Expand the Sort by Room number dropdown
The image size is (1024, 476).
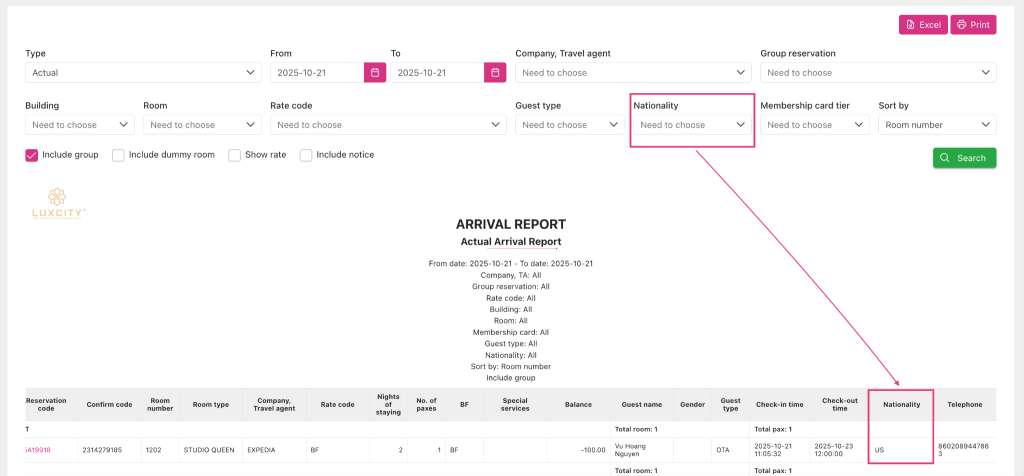pyautogui.click(x=936, y=125)
